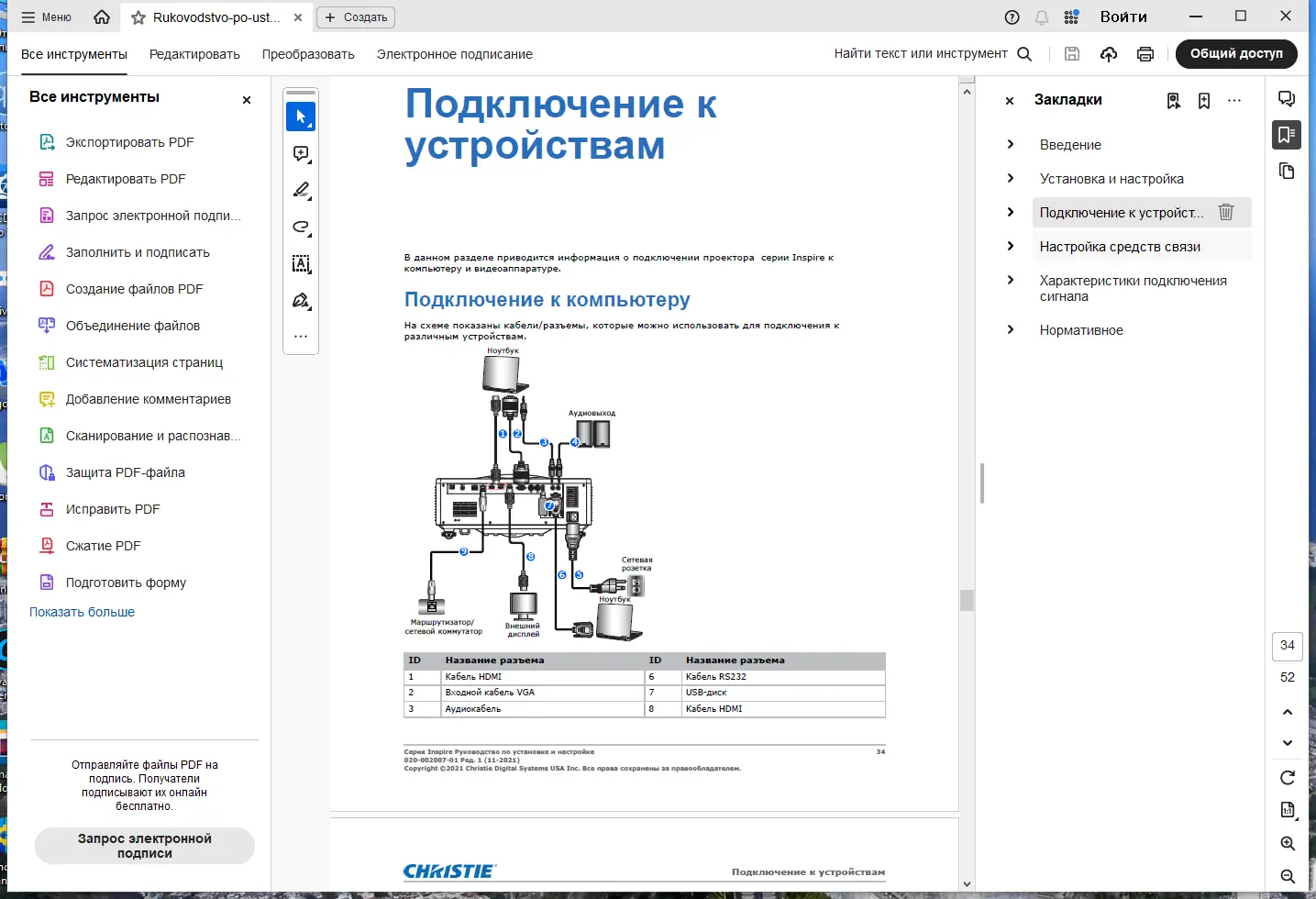Zoom out using the magnifier minus
1316x899 pixels.
[x=1288, y=876]
